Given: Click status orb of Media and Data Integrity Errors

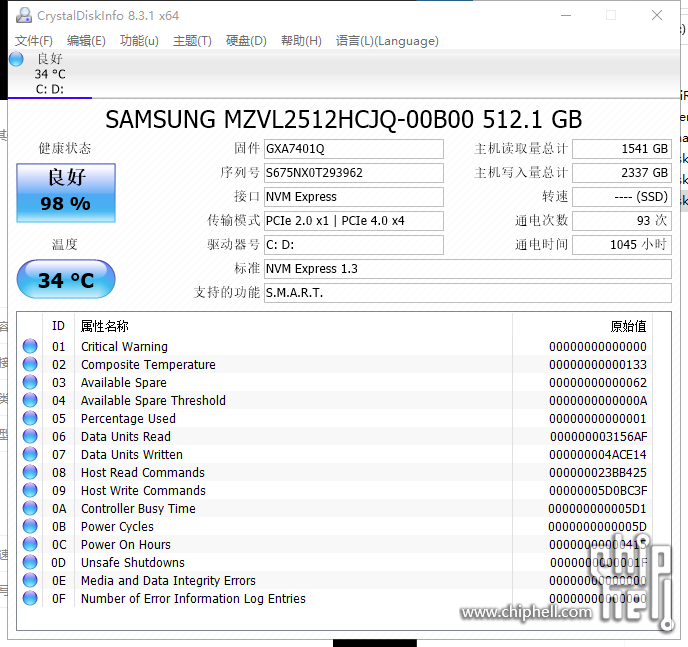Looking at the screenshot, I should [30, 580].
